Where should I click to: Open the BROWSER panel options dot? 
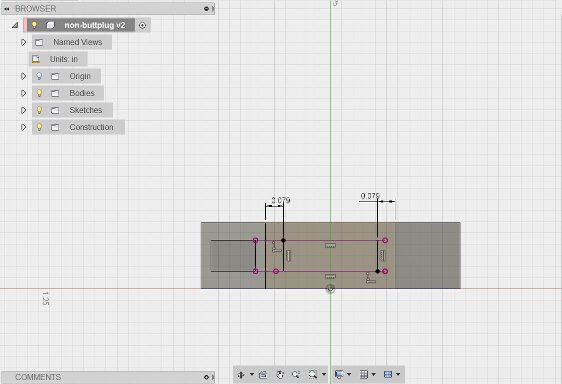click(206, 9)
